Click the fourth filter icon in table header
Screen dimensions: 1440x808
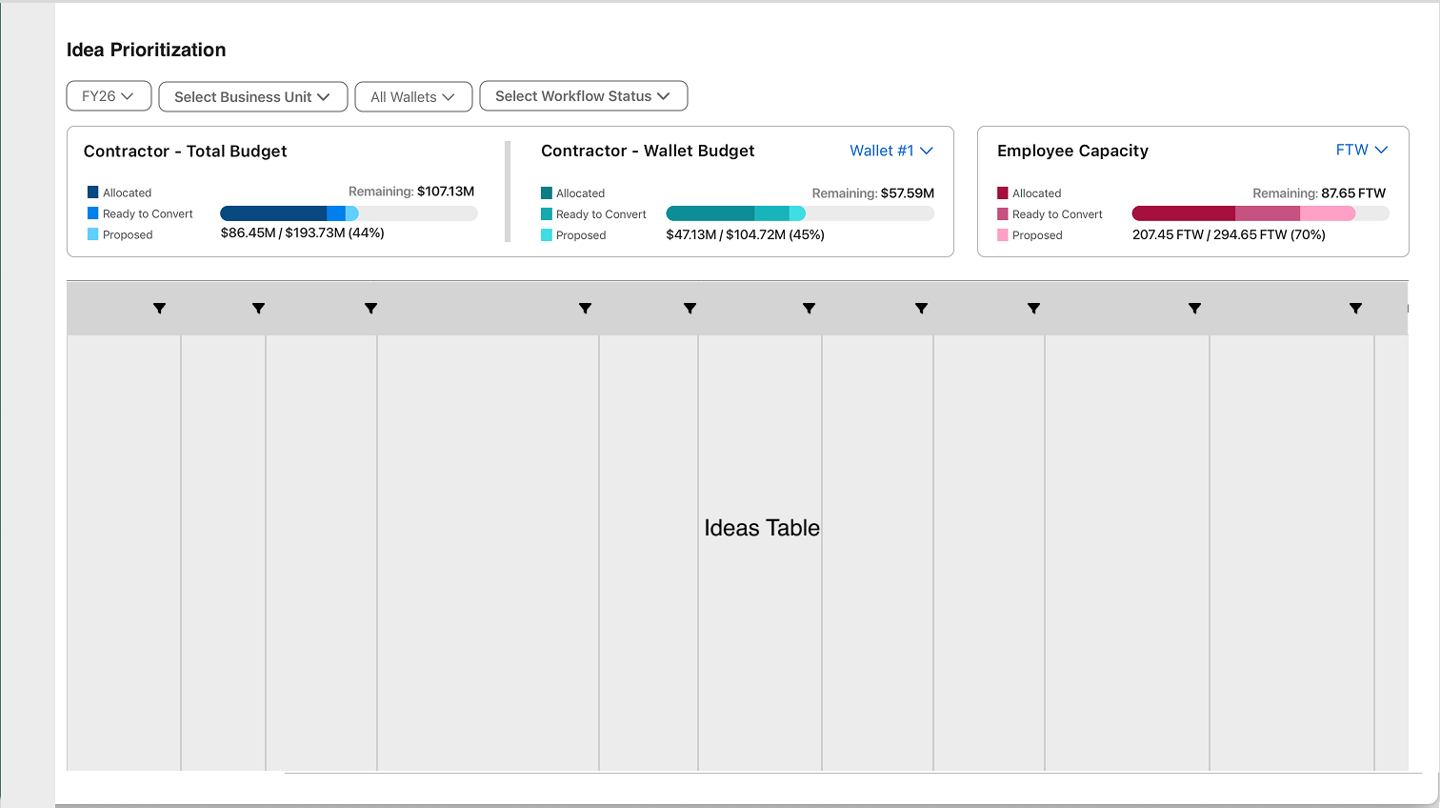point(585,309)
